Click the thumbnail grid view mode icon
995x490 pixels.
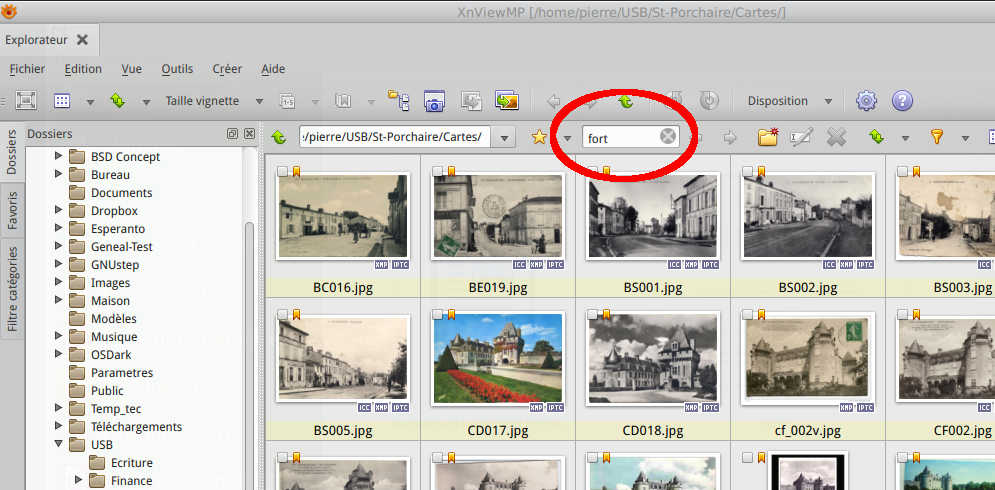click(x=62, y=101)
